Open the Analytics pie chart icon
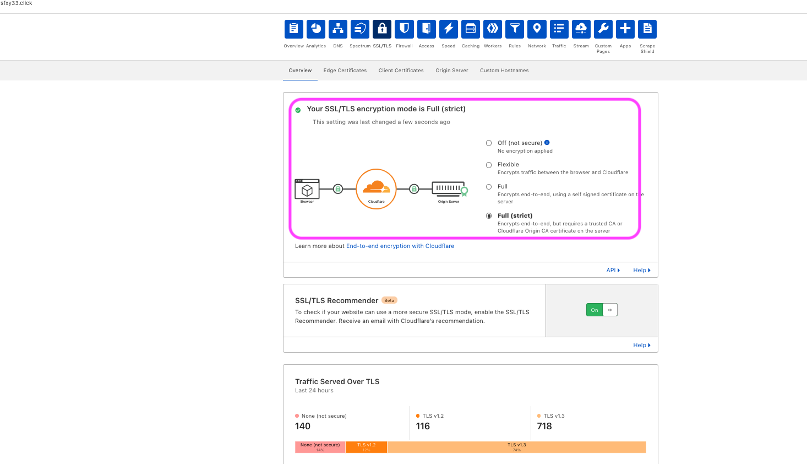The image size is (808, 464). (316, 29)
